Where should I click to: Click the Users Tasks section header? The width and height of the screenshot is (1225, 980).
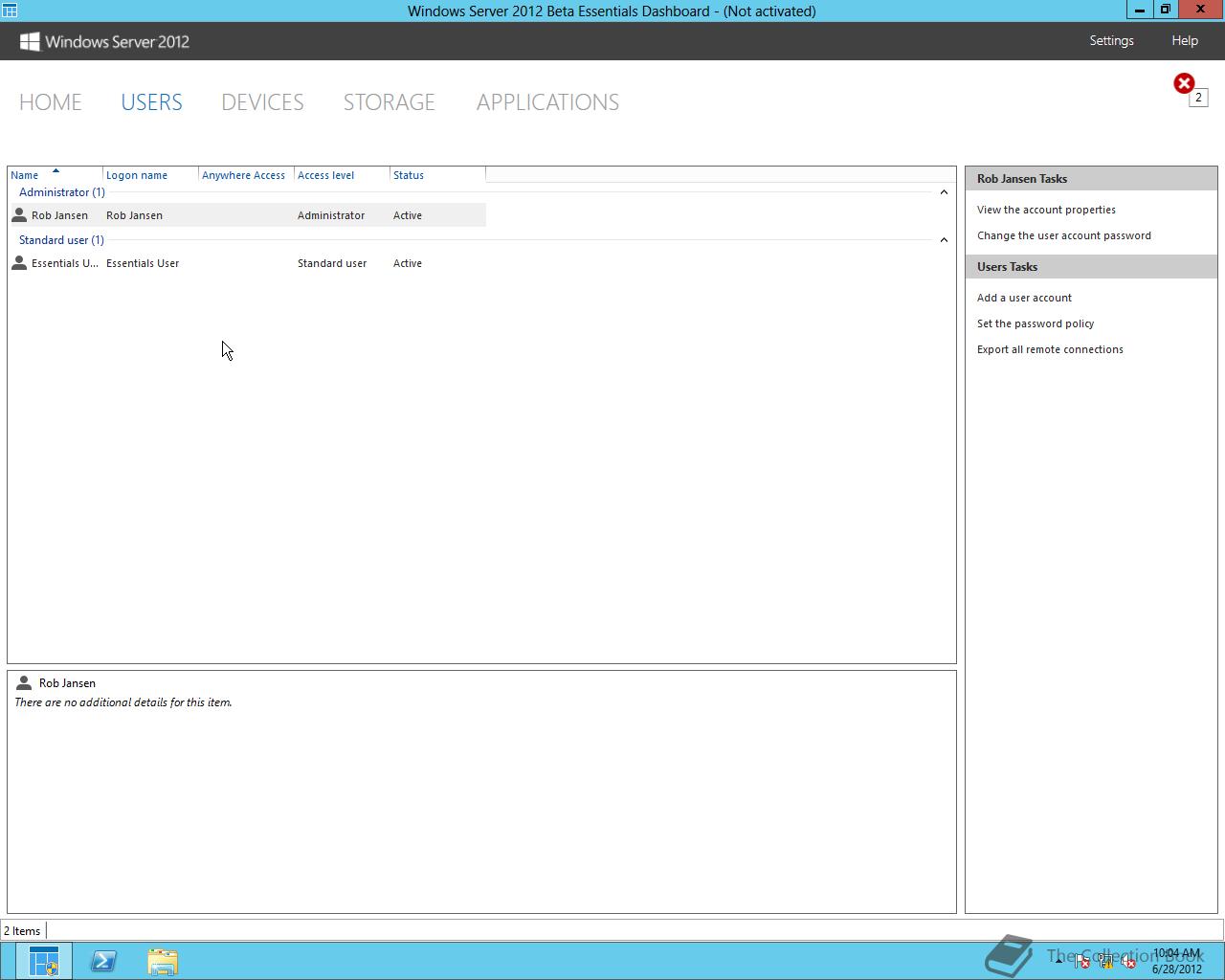click(1091, 267)
